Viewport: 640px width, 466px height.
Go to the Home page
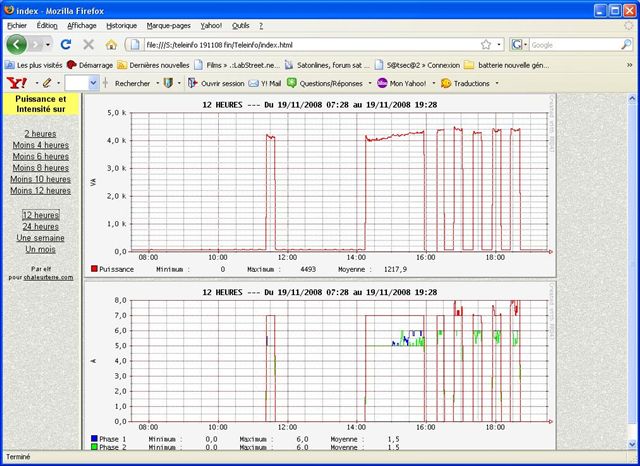tap(111, 45)
